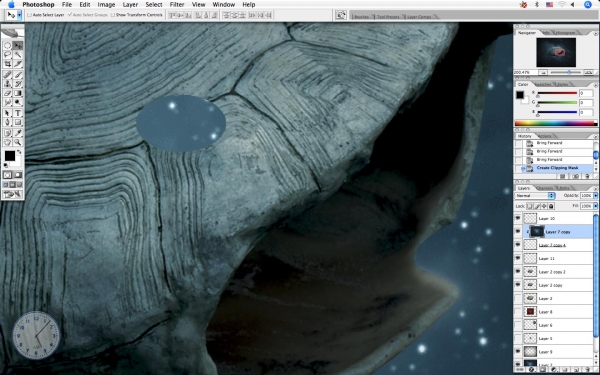Open the Fill slider arrow
The height and width of the screenshot is (375, 600).
(595, 206)
